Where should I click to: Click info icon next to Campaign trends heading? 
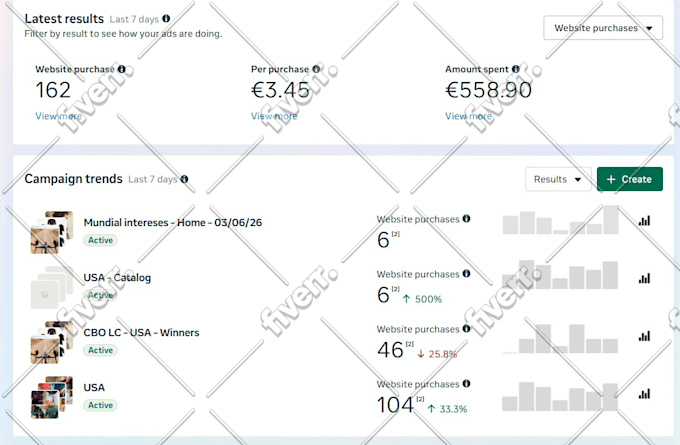(184, 179)
